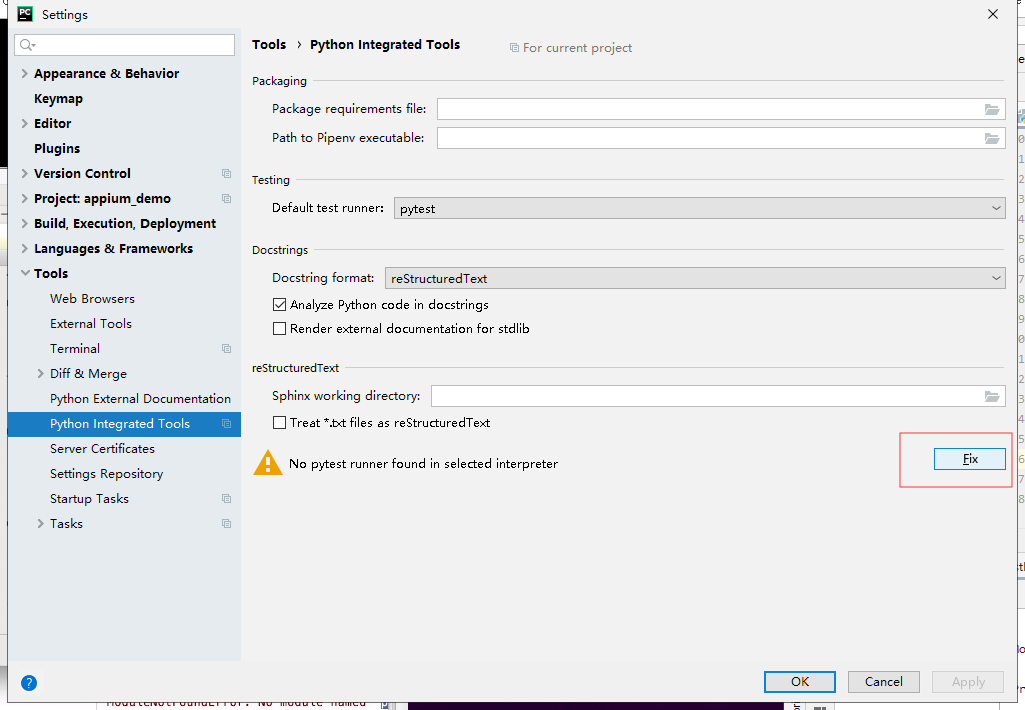Click project-level icon next to Terminal
This screenshot has width=1025, height=710.
pos(226,349)
